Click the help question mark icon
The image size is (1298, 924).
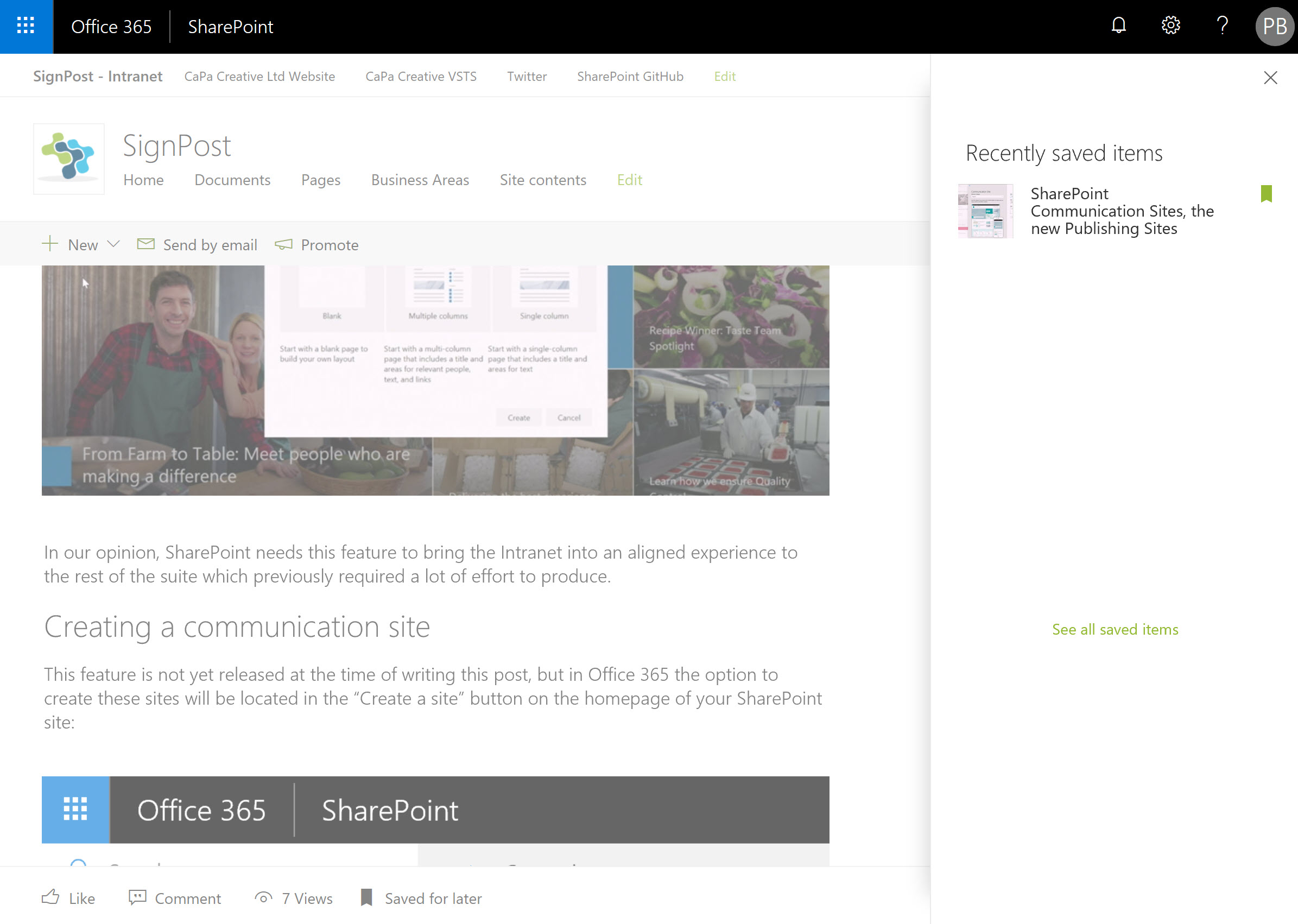click(1222, 26)
